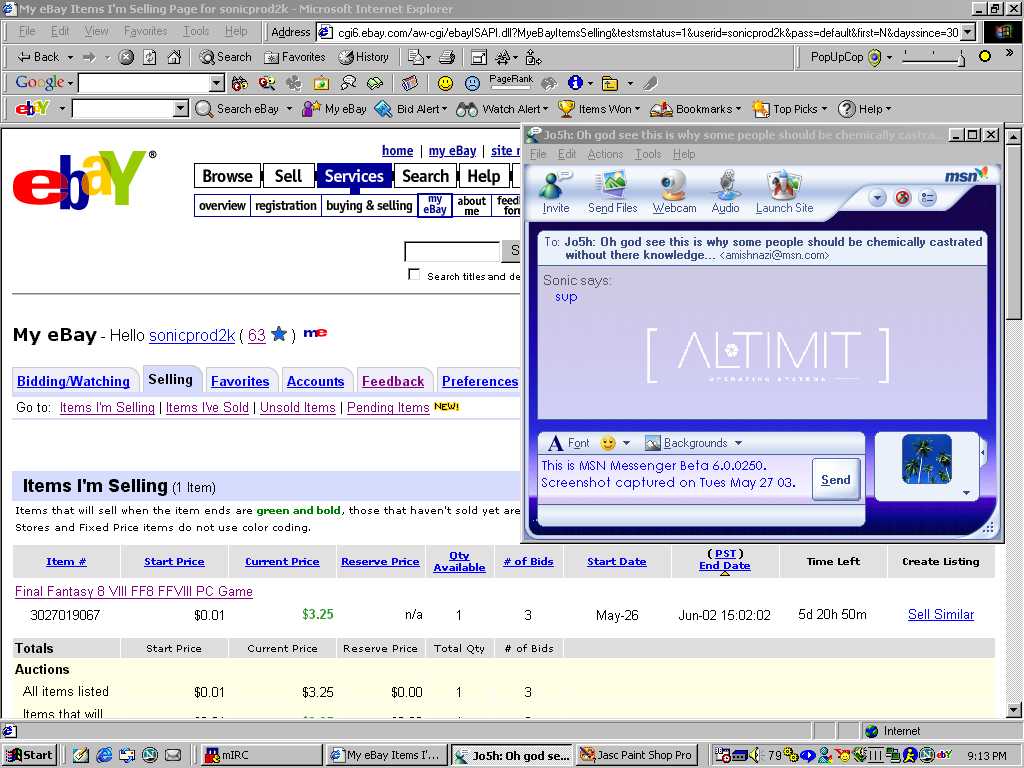Click the palm tree display picture
This screenshot has width=1024, height=768.
coord(926,459)
